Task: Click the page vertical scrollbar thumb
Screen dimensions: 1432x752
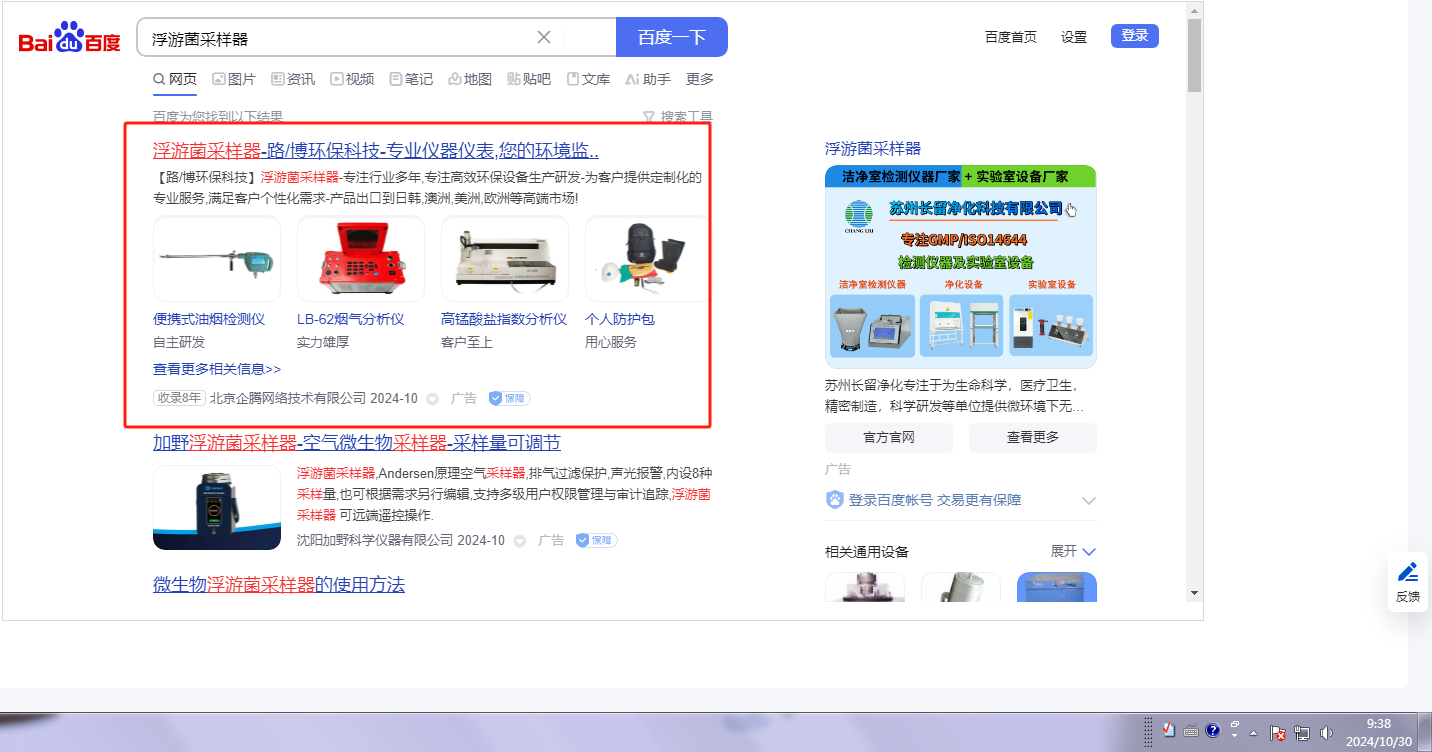Action: [1195, 55]
